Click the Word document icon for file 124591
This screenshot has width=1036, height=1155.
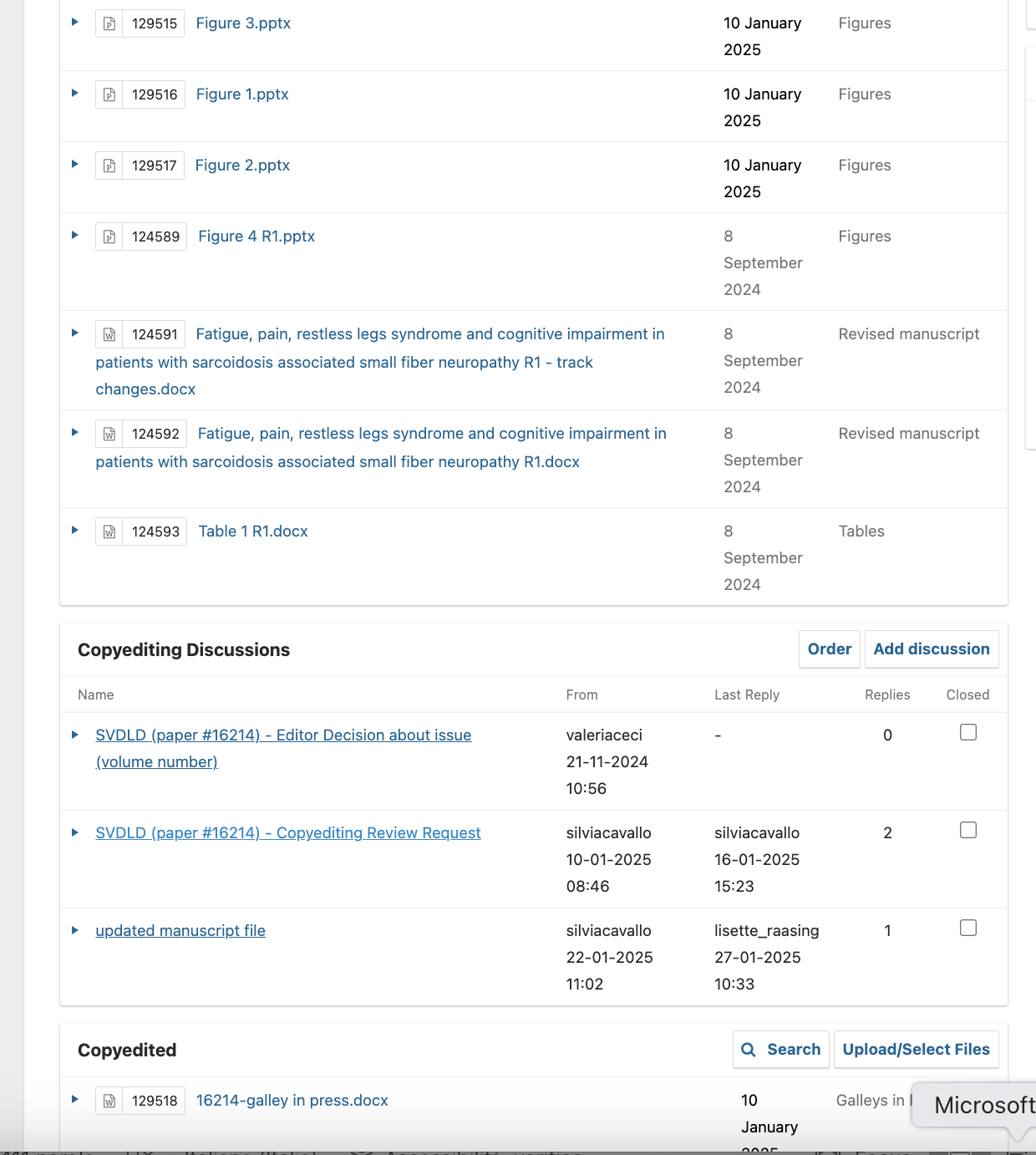(109, 335)
